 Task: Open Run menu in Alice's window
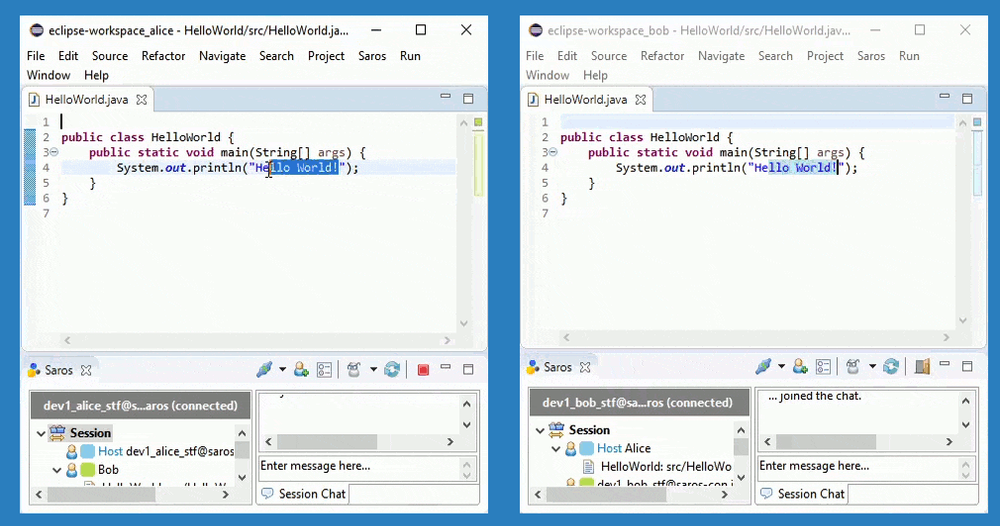coord(410,56)
